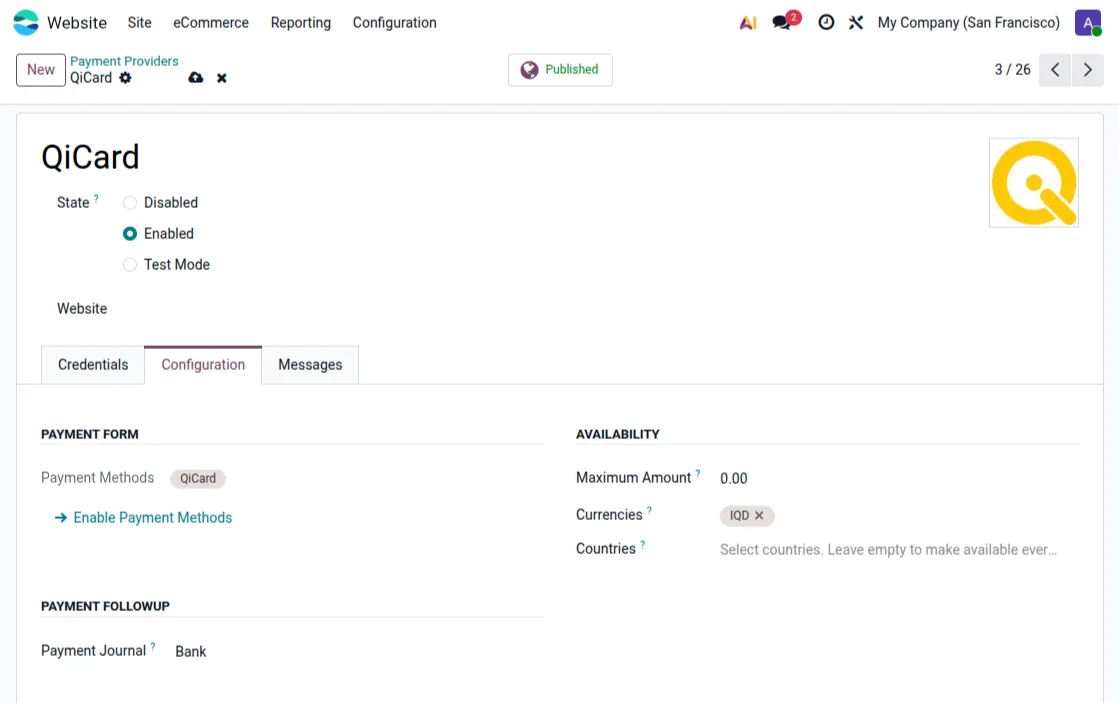The image size is (1119, 703).
Task: Open the Site menu
Action: [139, 23]
